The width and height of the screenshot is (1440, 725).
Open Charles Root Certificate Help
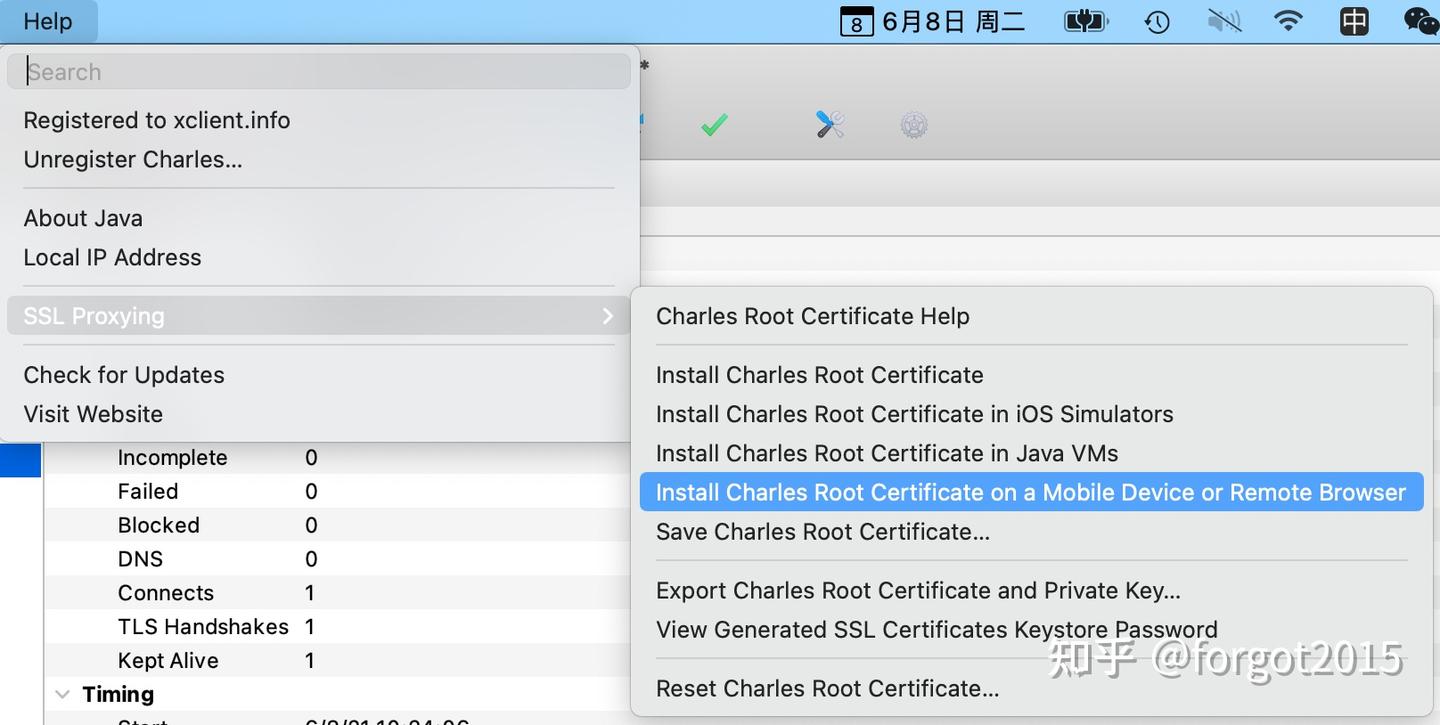point(812,315)
